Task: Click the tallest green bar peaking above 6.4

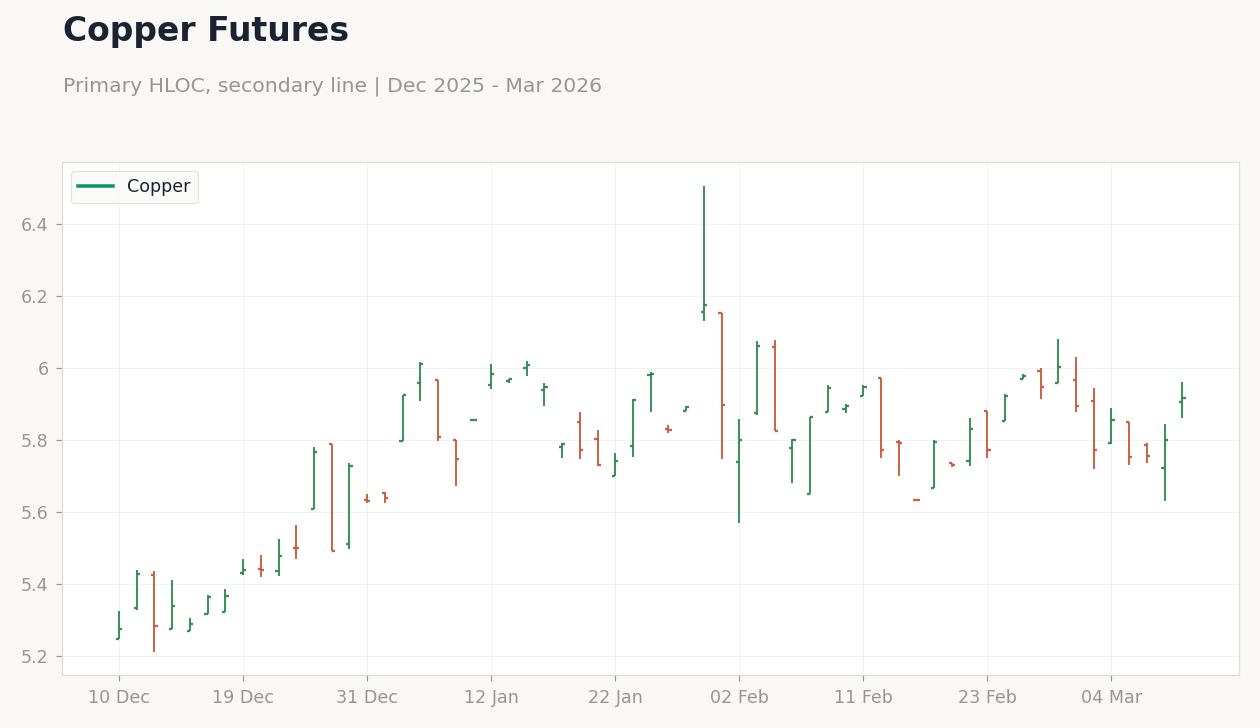Action: pos(704,253)
